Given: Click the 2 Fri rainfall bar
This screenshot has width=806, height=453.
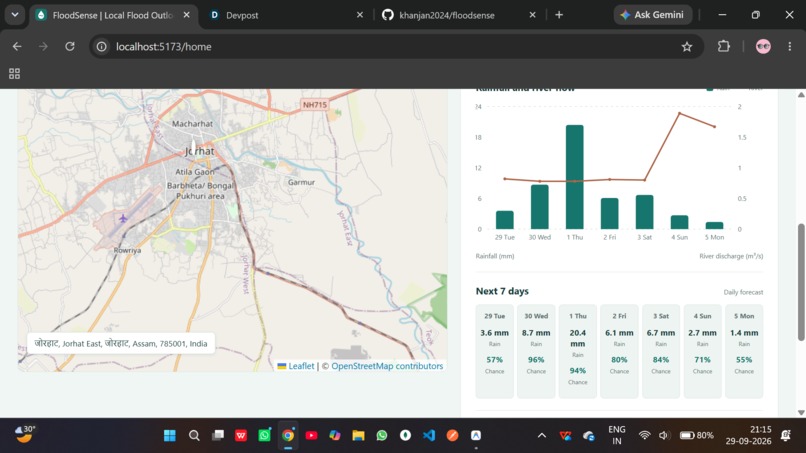Looking at the screenshot, I should [x=610, y=213].
